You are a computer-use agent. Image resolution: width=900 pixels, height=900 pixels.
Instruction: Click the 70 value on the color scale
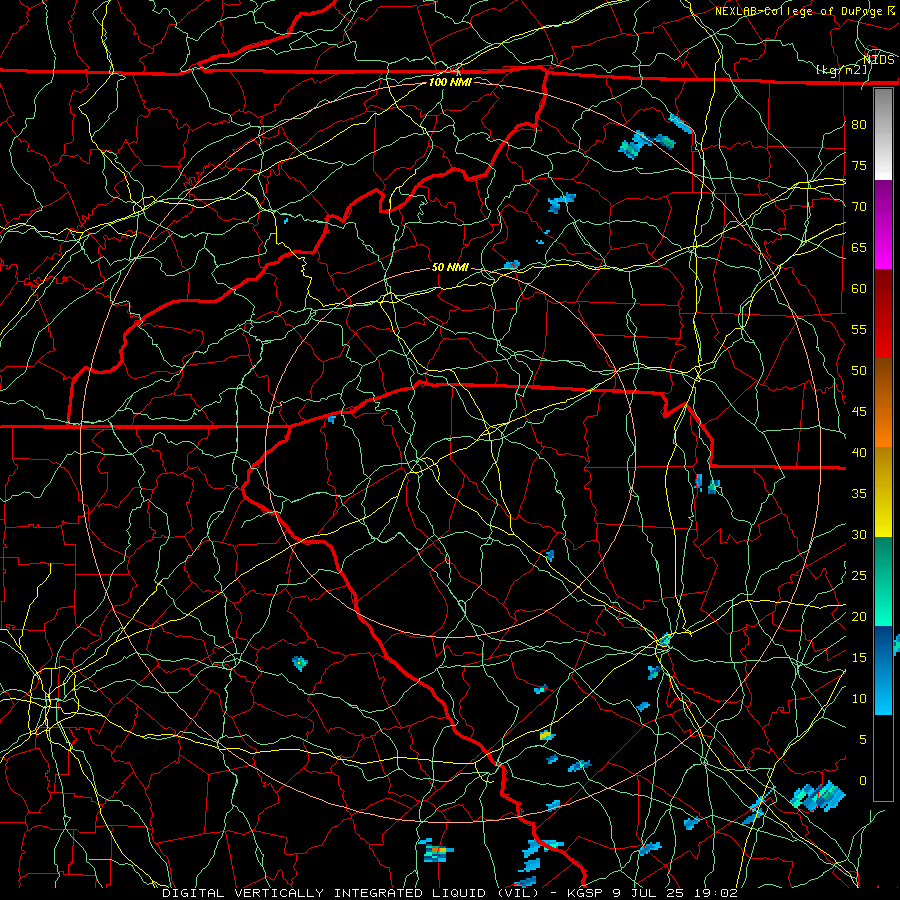pyautogui.click(x=859, y=207)
